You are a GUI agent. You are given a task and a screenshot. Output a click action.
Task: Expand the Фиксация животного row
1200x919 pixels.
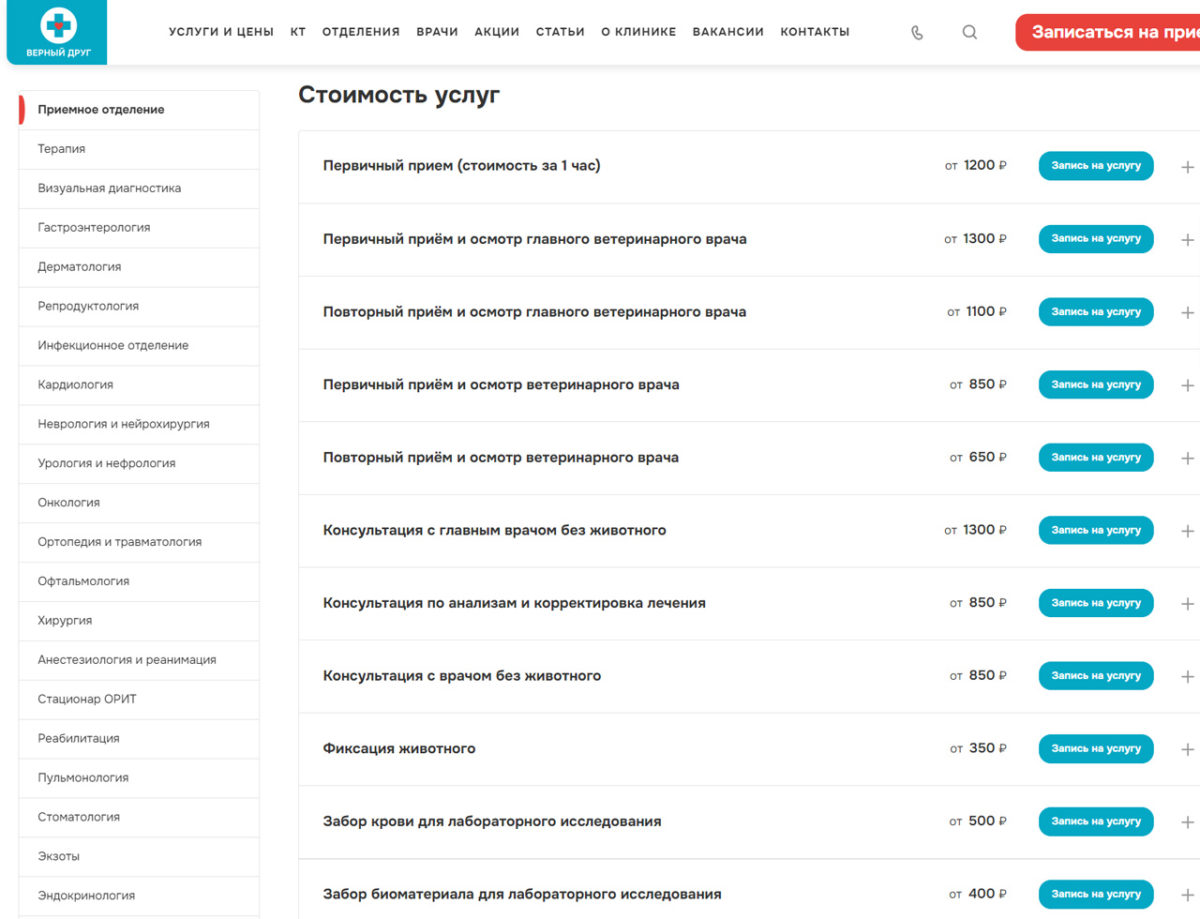coord(1187,749)
